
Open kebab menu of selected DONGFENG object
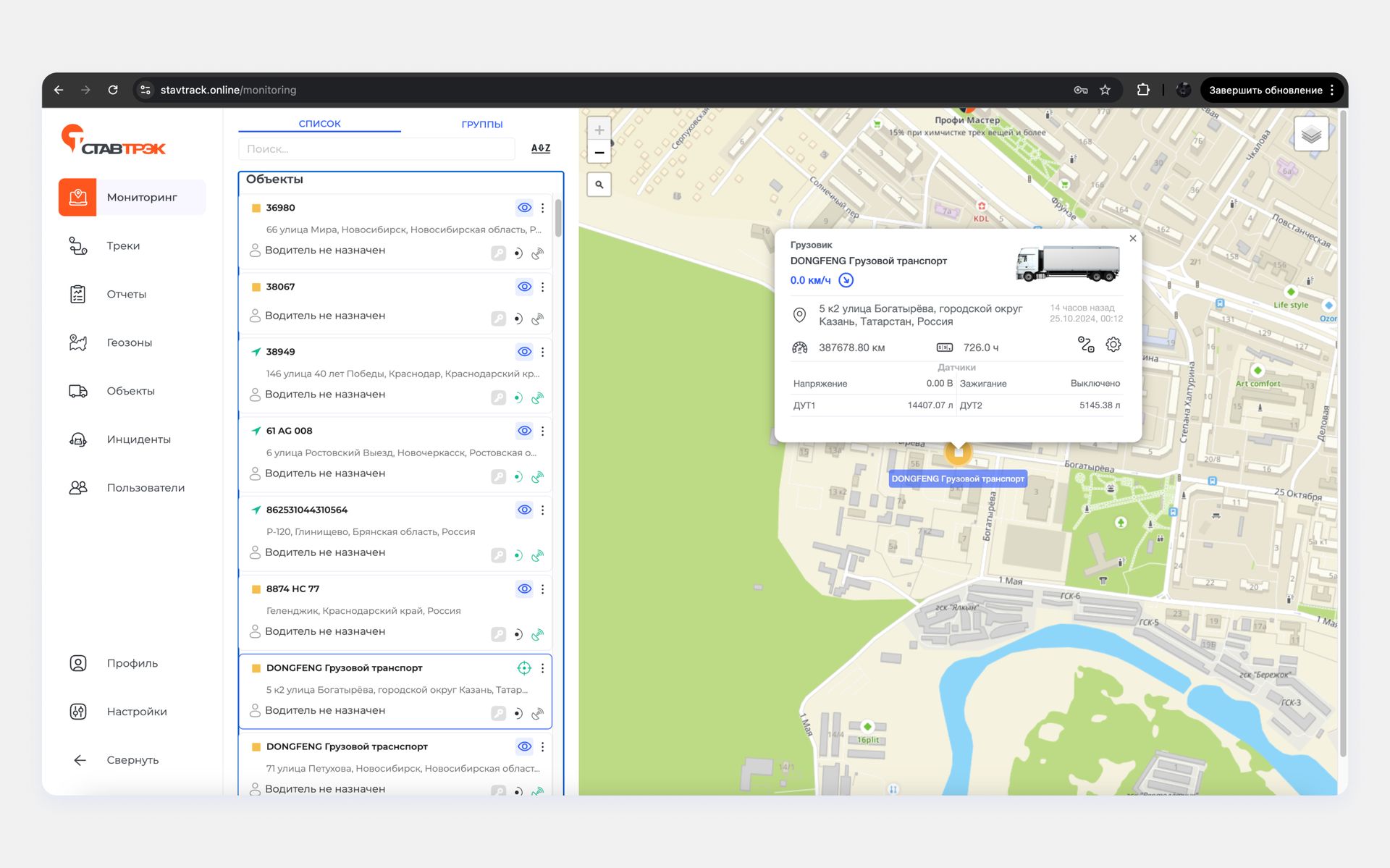(x=542, y=668)
